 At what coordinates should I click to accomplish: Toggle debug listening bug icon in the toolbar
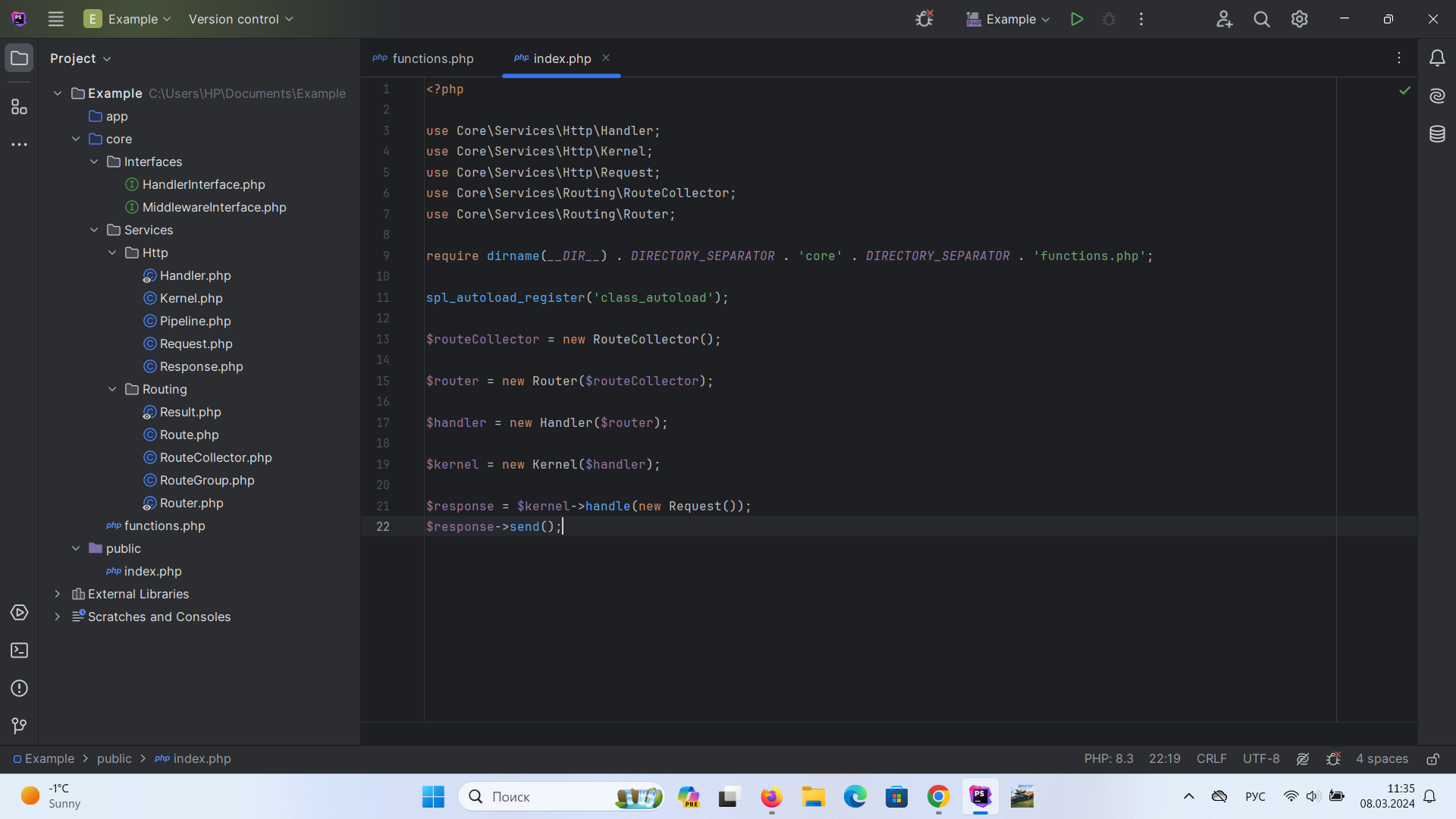(924, 19)
